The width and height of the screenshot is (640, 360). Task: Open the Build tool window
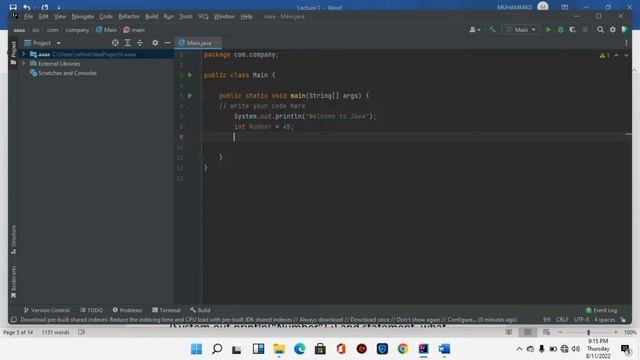point(200,310)
